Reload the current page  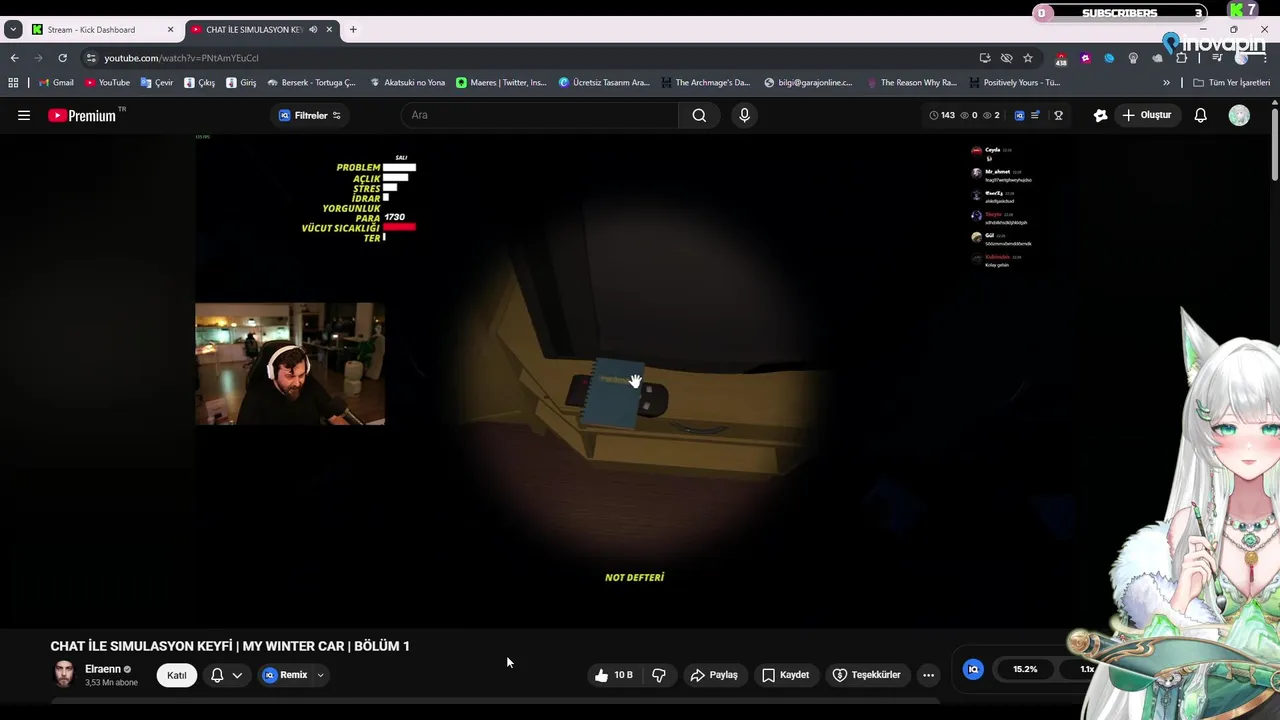(x=62, y=58)
